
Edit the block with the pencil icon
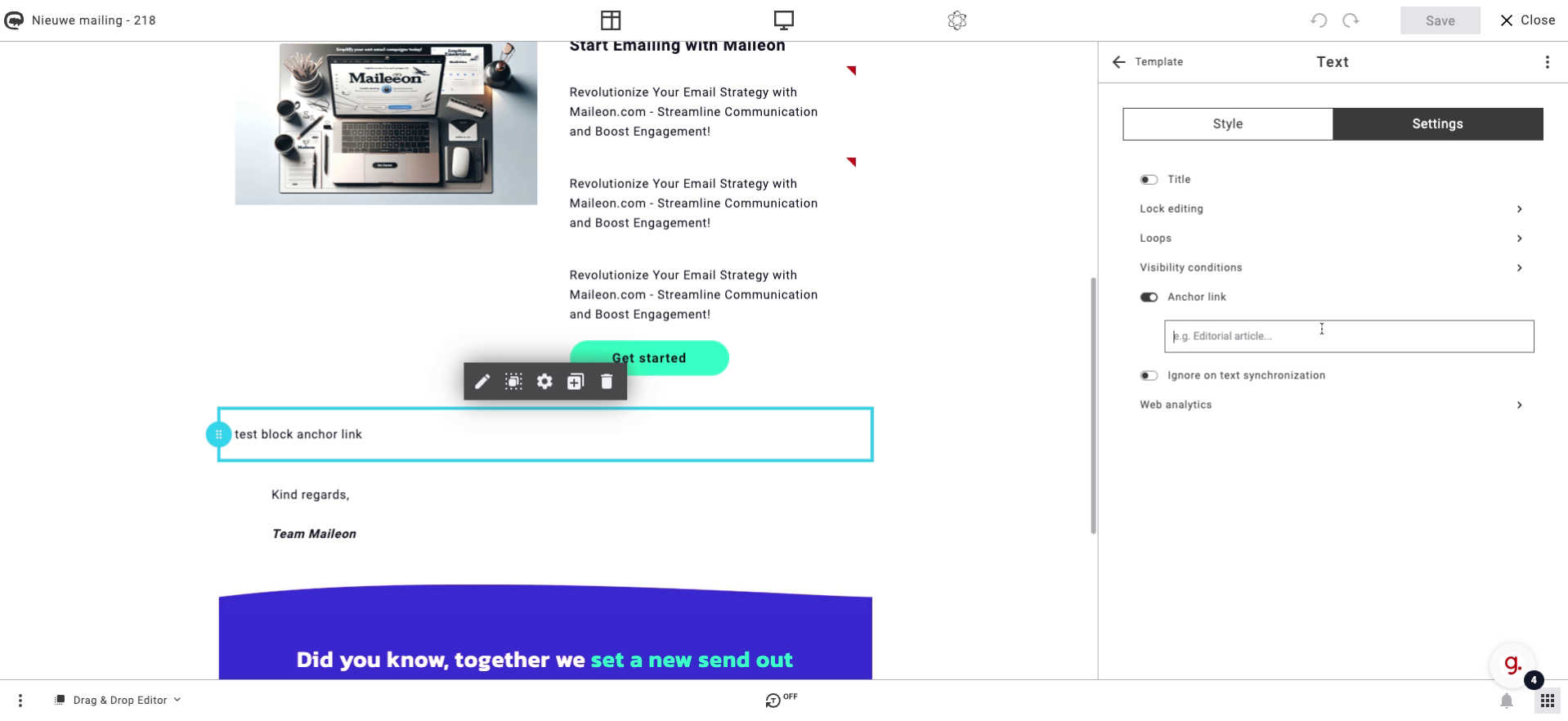(482, 382)
